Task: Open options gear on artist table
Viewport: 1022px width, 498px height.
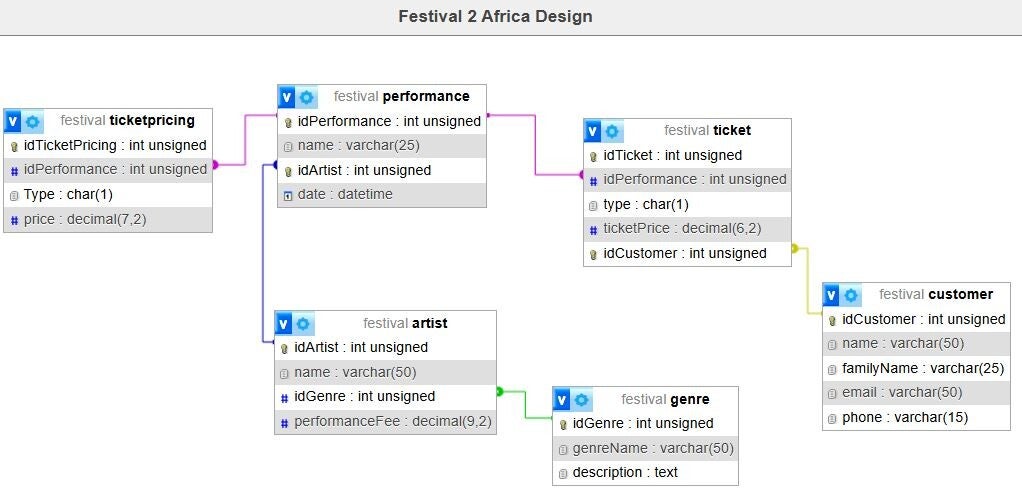Action: click(304, 323)
